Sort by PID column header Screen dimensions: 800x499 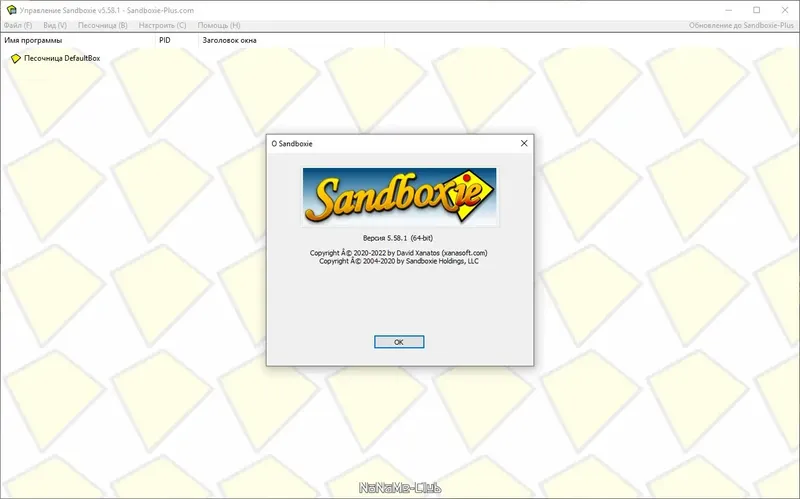tap(177, 40)
